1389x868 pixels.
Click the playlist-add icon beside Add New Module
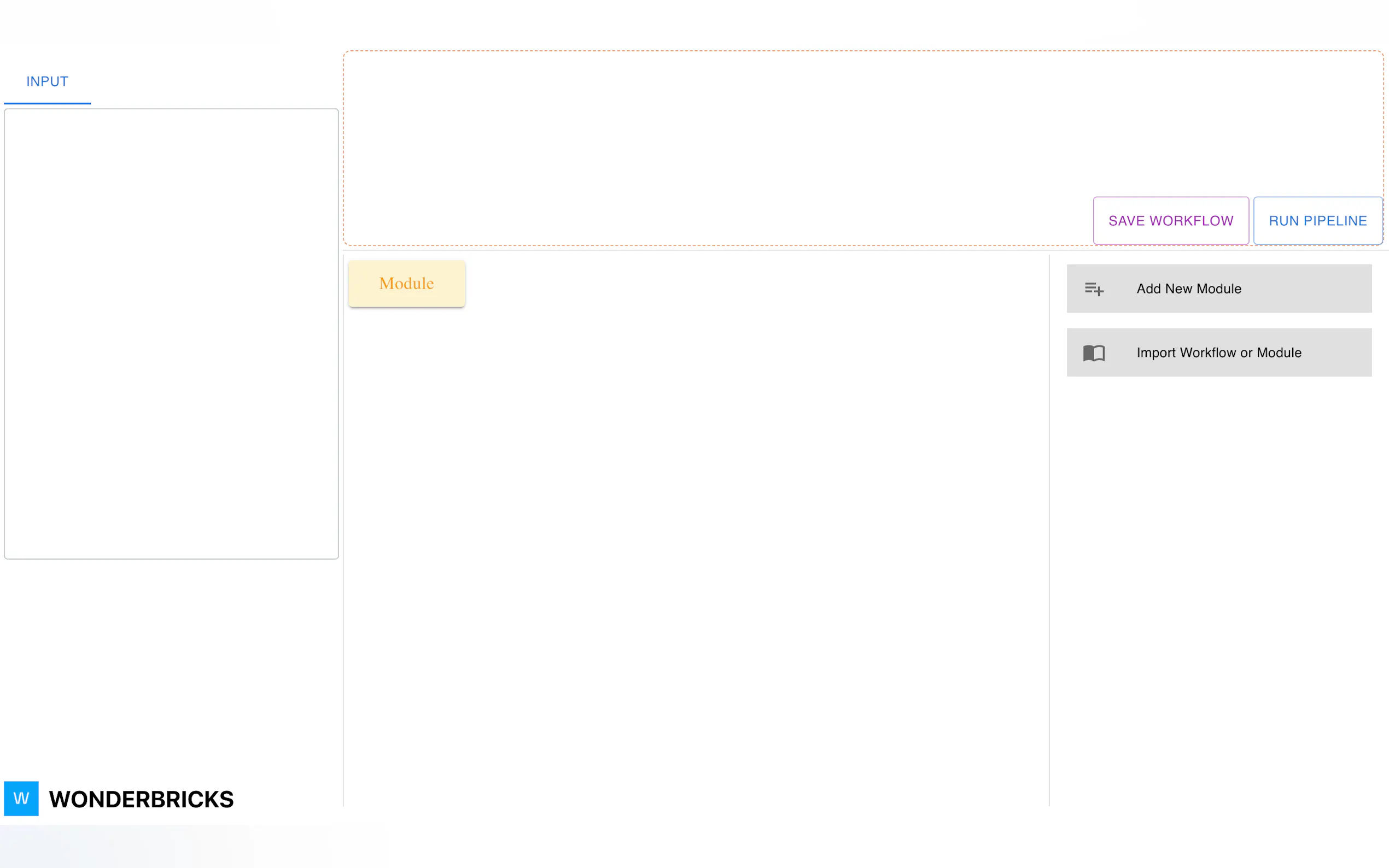(x=1094, y=289)
